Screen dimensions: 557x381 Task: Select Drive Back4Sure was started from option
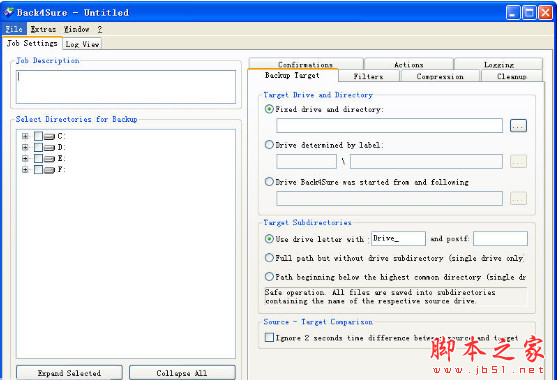[x=269, y=182]
